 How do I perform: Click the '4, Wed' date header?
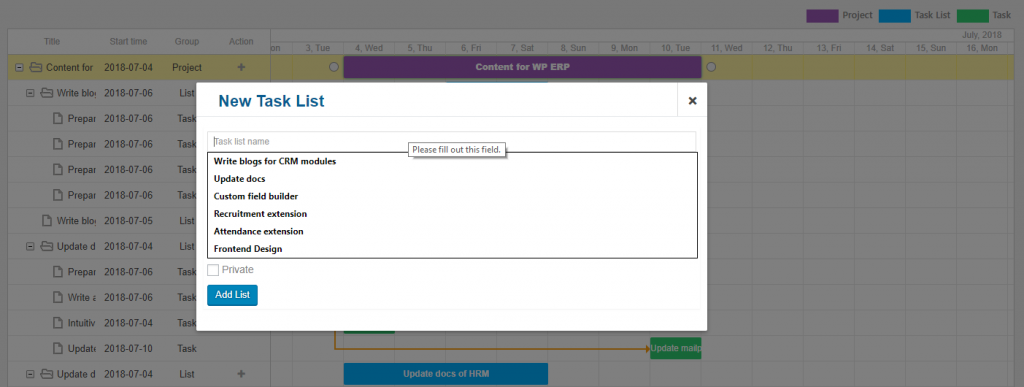[x=369, y=48]
